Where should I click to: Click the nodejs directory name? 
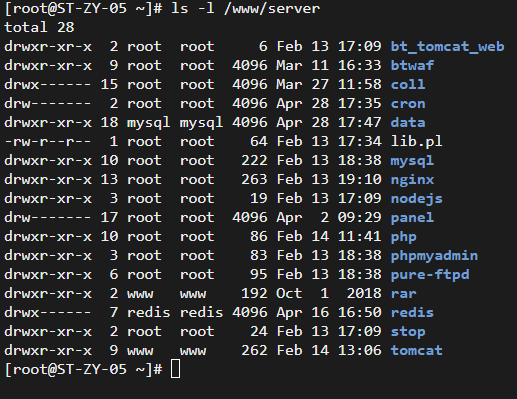417,199
